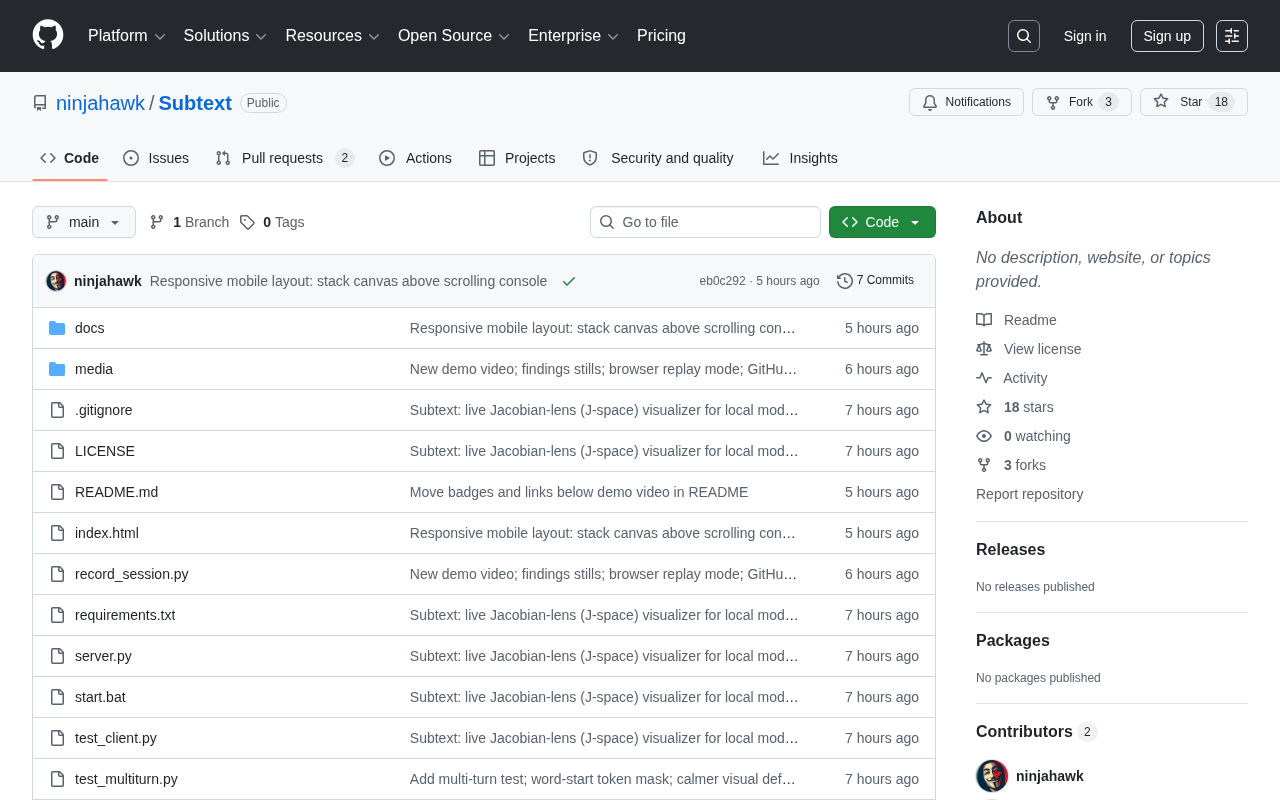1280x800 pixels.
Task: Click the ninjahawk commit author avatar
Action: (x=56, y=281)
